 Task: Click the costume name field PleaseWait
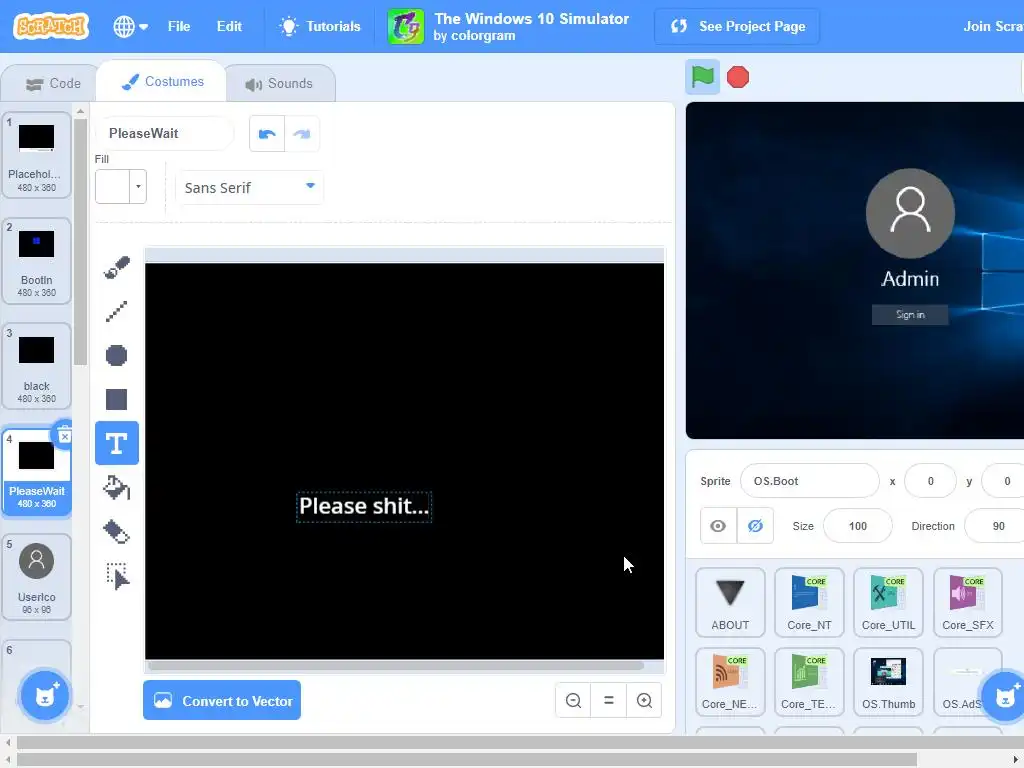pos(165,134)
